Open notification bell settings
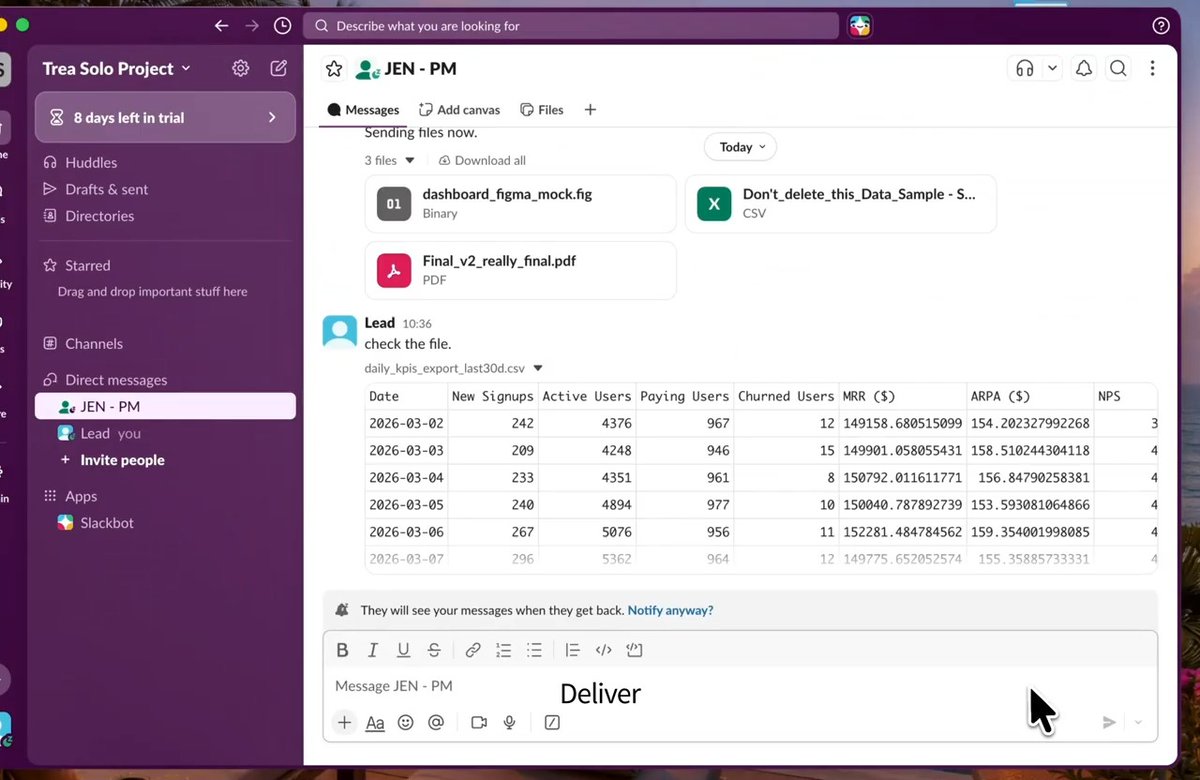1200x780 pixels. (1084, 69)
